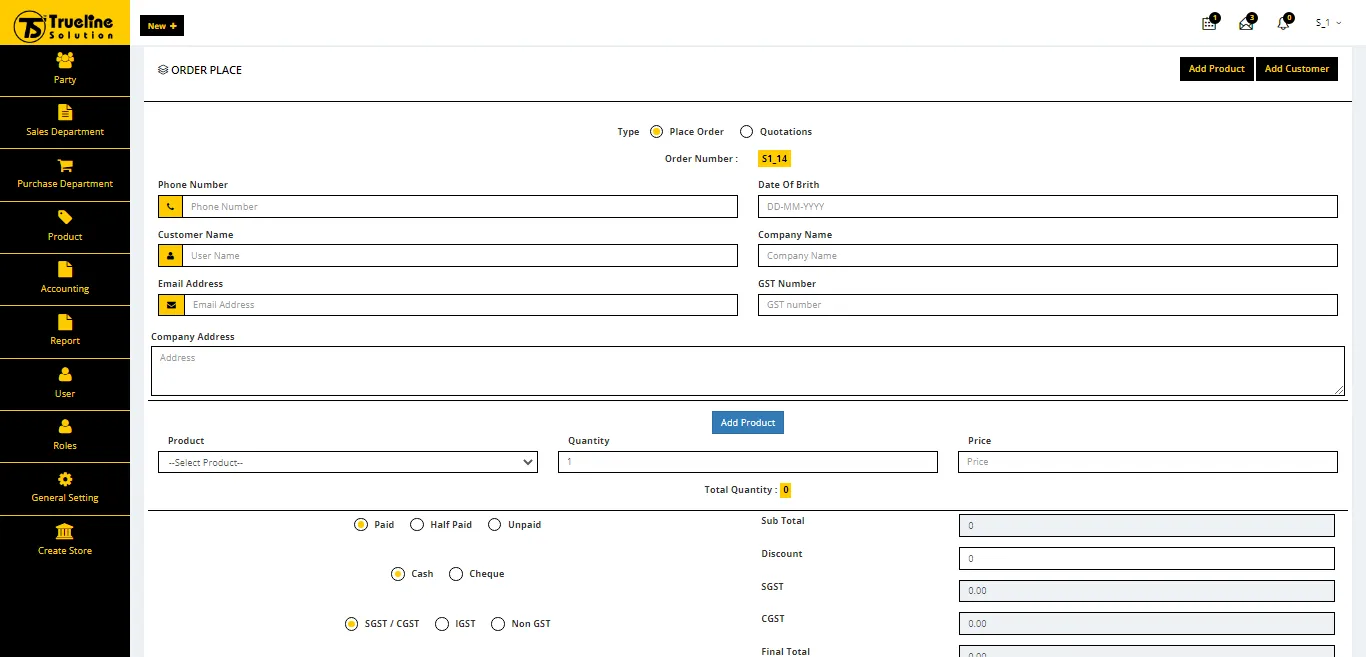Open the calendar icon in header

[1209, 23]
